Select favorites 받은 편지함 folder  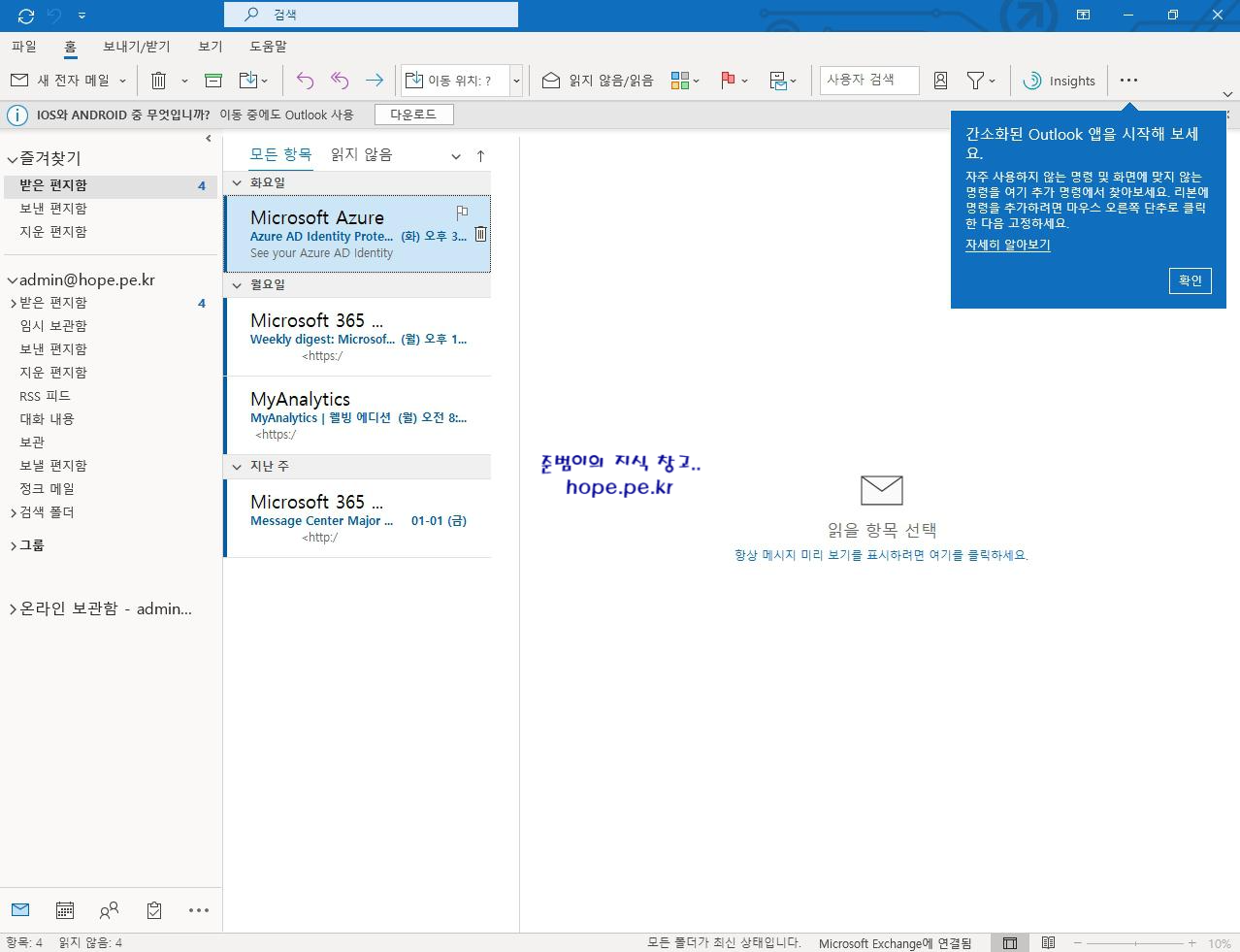[109, 185]
